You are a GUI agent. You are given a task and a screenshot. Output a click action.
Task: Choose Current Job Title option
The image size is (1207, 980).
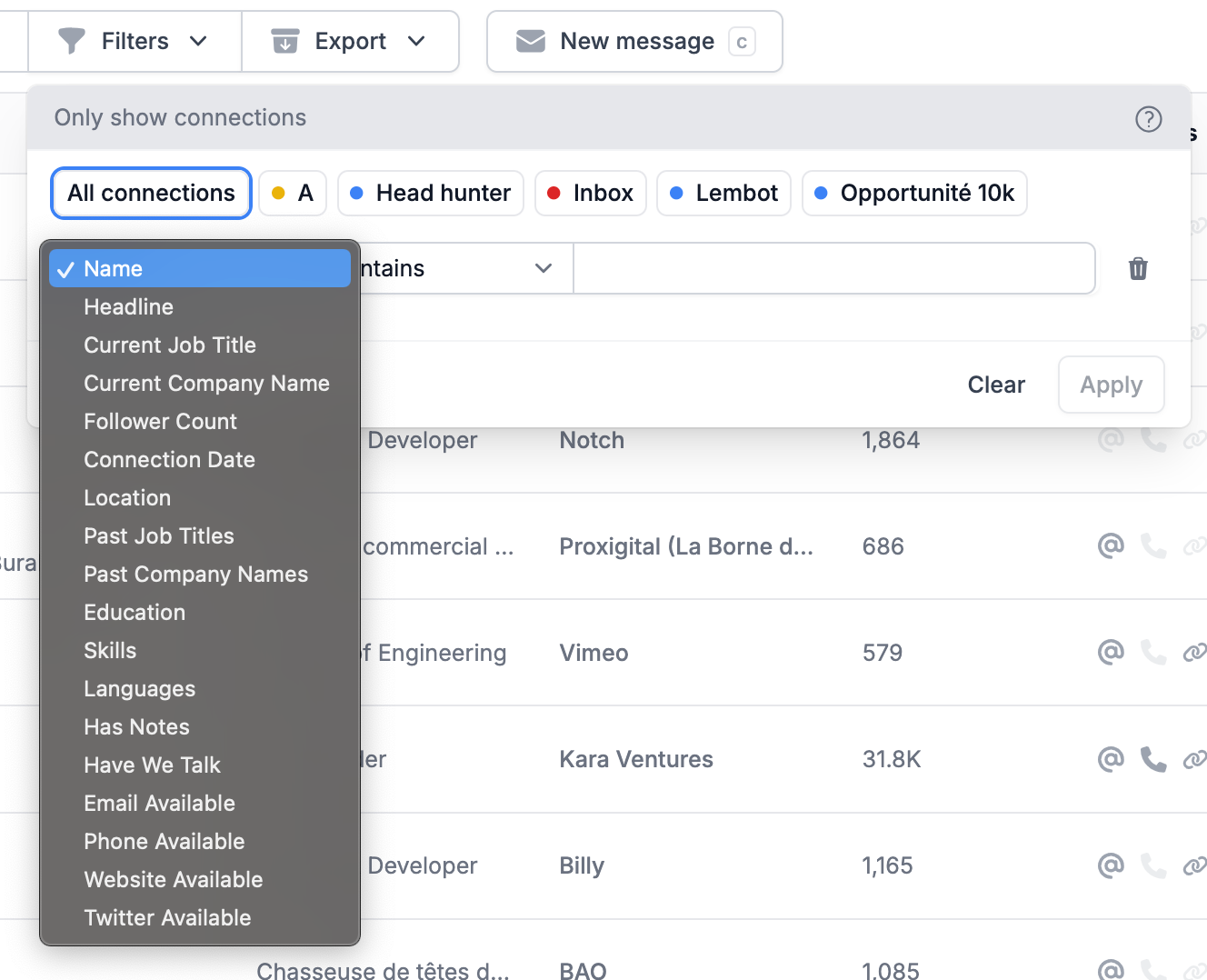pos(200,345)
